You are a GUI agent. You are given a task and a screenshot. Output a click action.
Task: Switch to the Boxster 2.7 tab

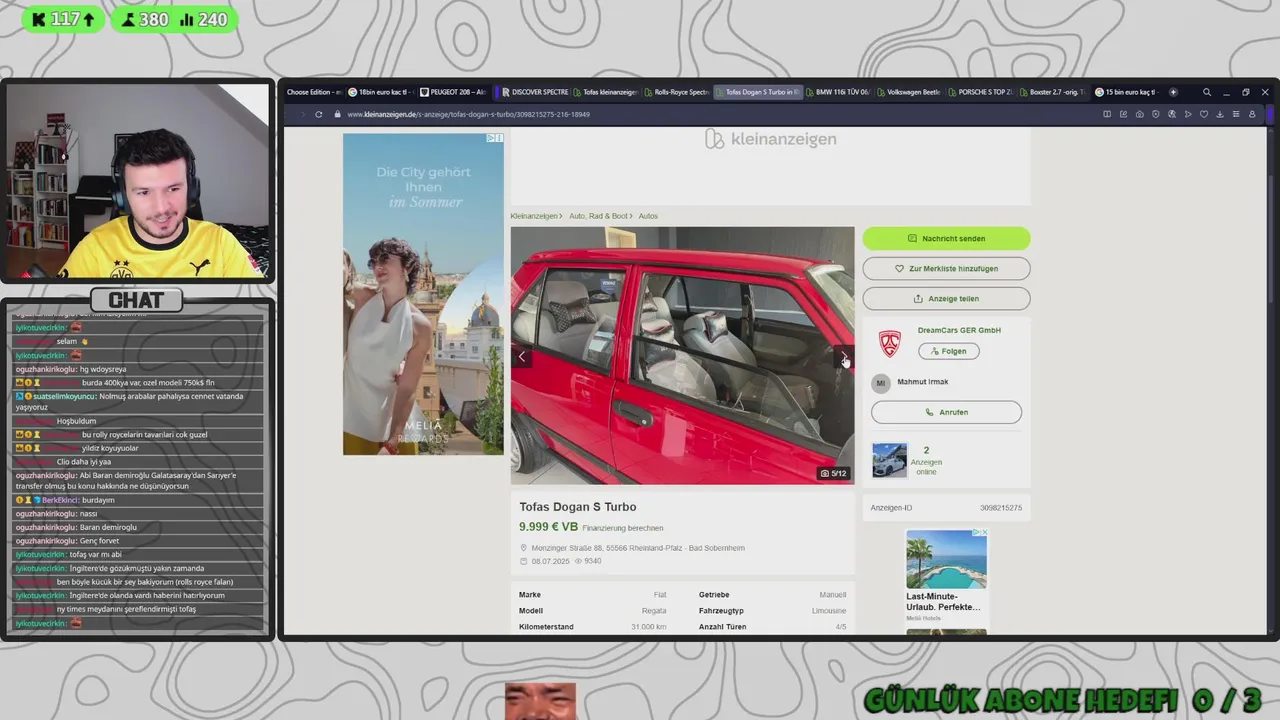[x=1051, y=92]
